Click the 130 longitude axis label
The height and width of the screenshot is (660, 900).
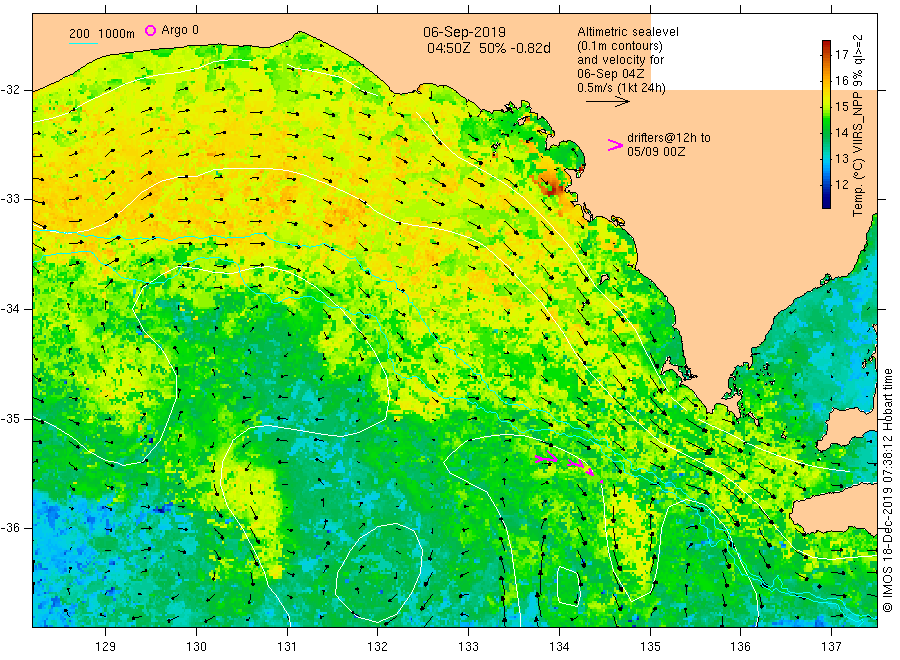tap(196, 647)
